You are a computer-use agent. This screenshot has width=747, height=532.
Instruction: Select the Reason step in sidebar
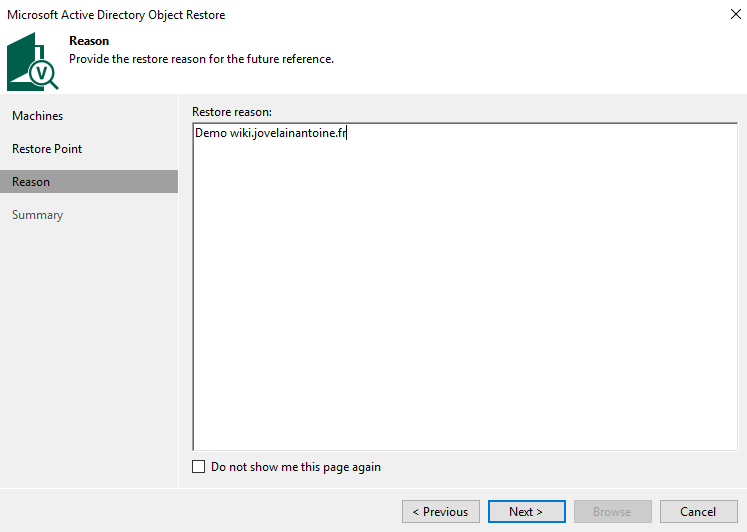[x=89, y=181]
